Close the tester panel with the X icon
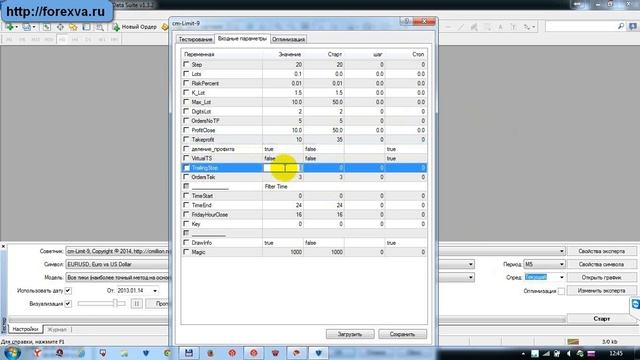Screen dimensions: 640x360 click(3, 246)
